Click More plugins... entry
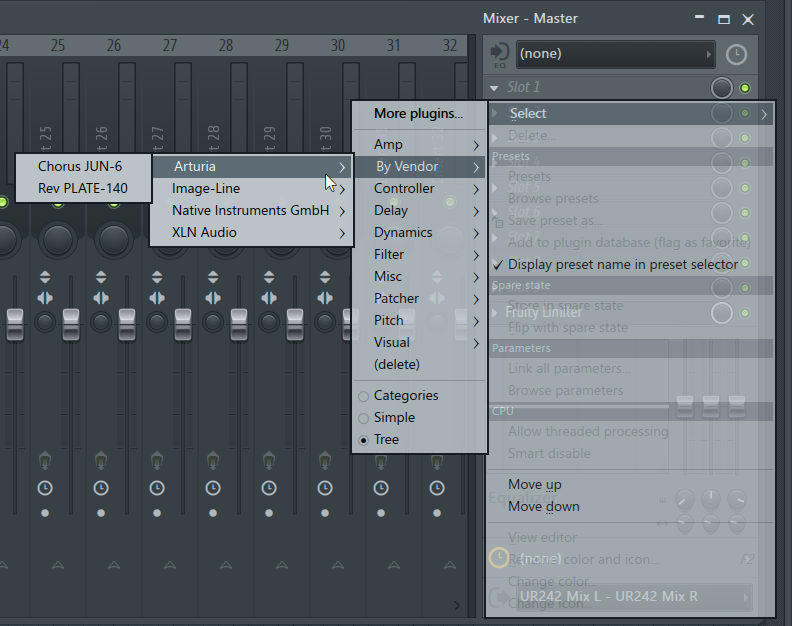Screen dimensions: 792x626 [x=419, y=114]
